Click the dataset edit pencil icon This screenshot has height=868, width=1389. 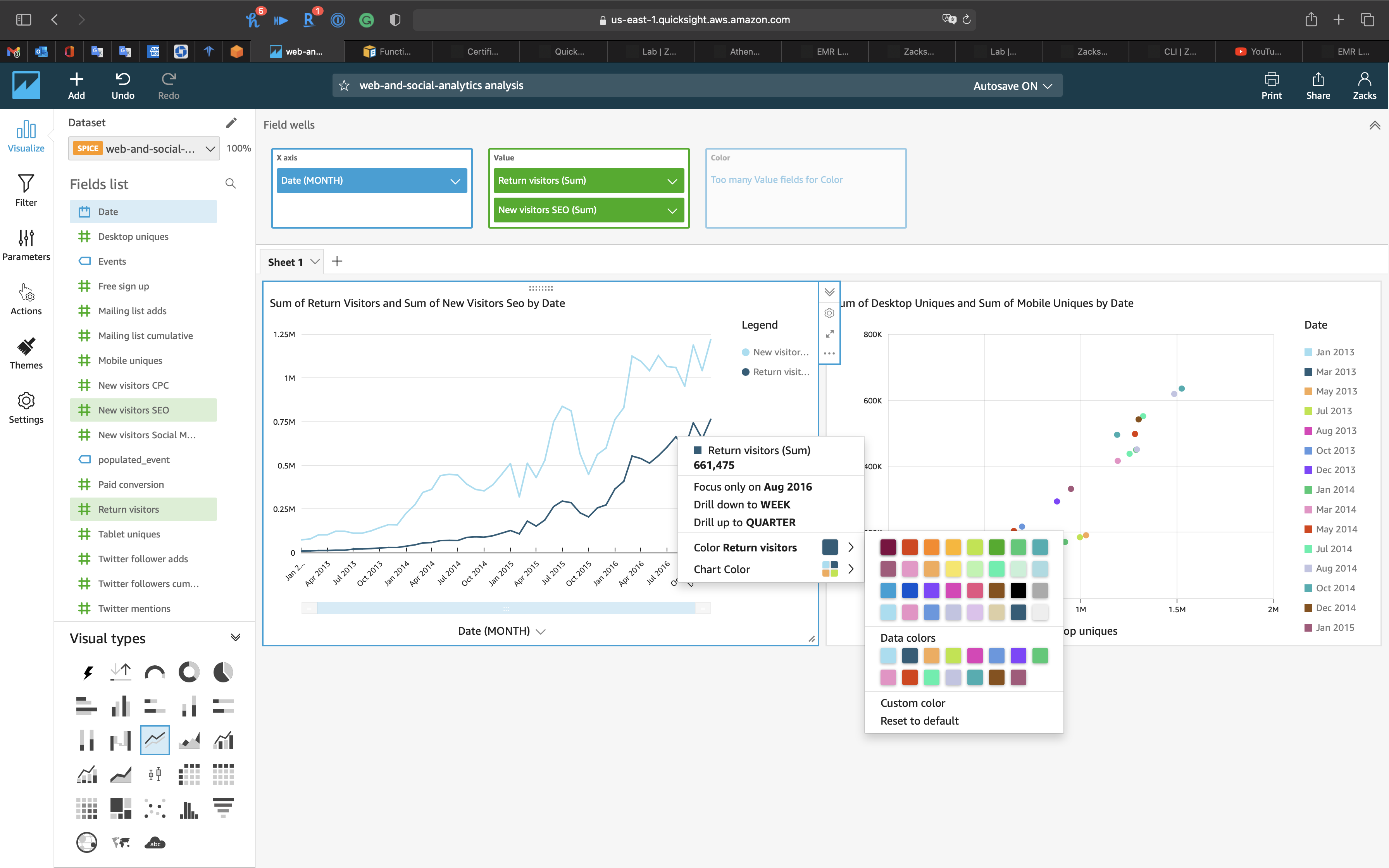231,123
